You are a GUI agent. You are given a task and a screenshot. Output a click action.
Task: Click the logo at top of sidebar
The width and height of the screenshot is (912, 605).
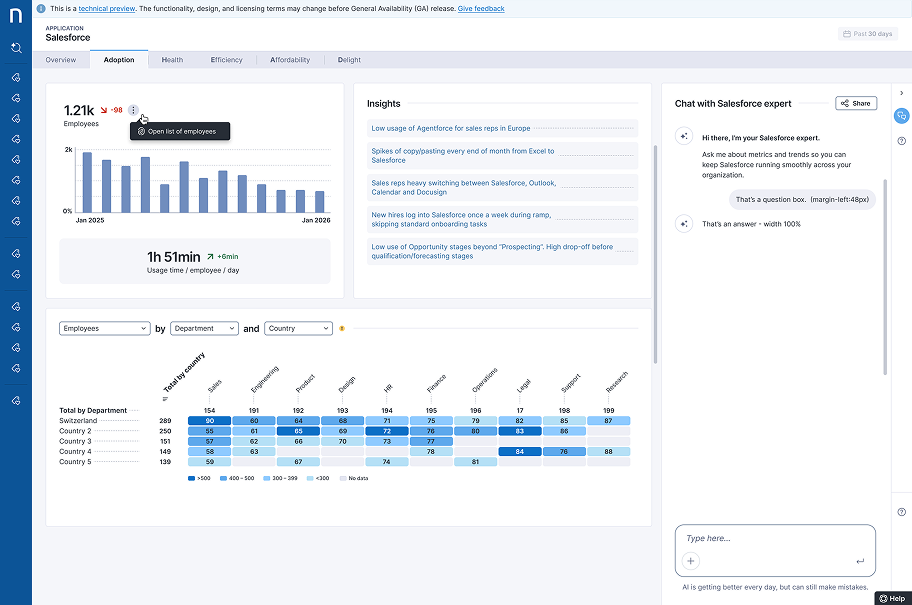16,15
